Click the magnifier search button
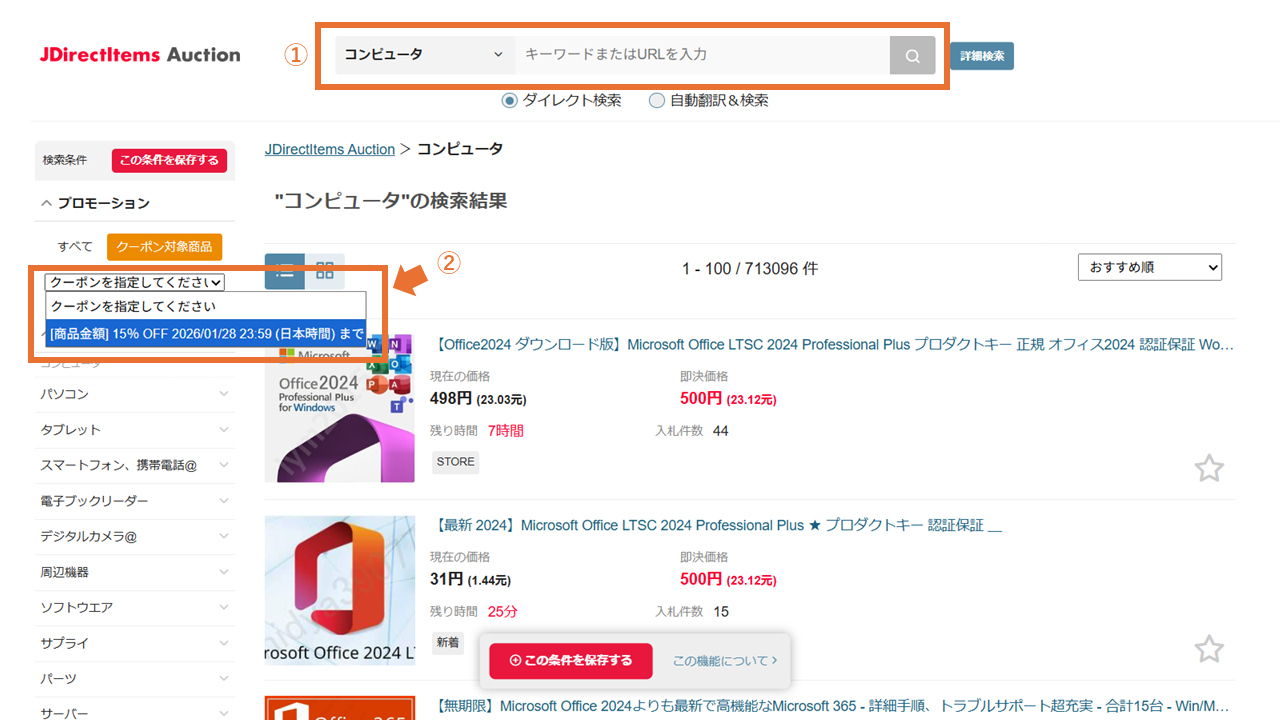 tap(912, 56)
